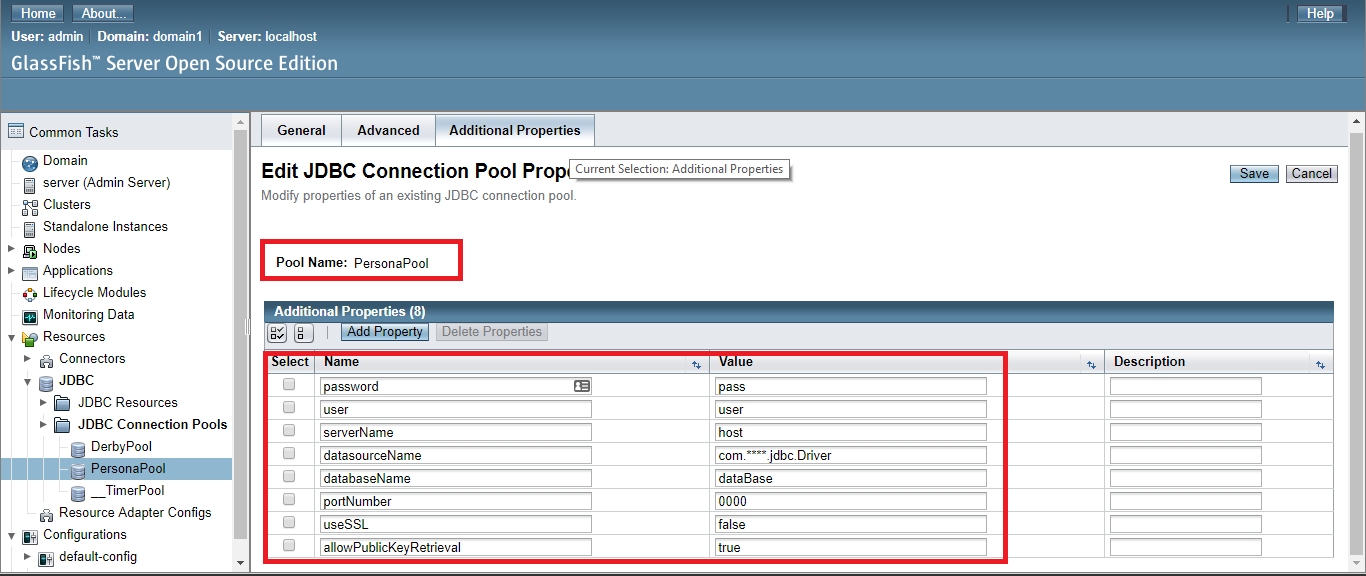Viewport: 1366px width, 576px height.
Task: Check the checkbox on the password row
Action: [x=289, y=385]
